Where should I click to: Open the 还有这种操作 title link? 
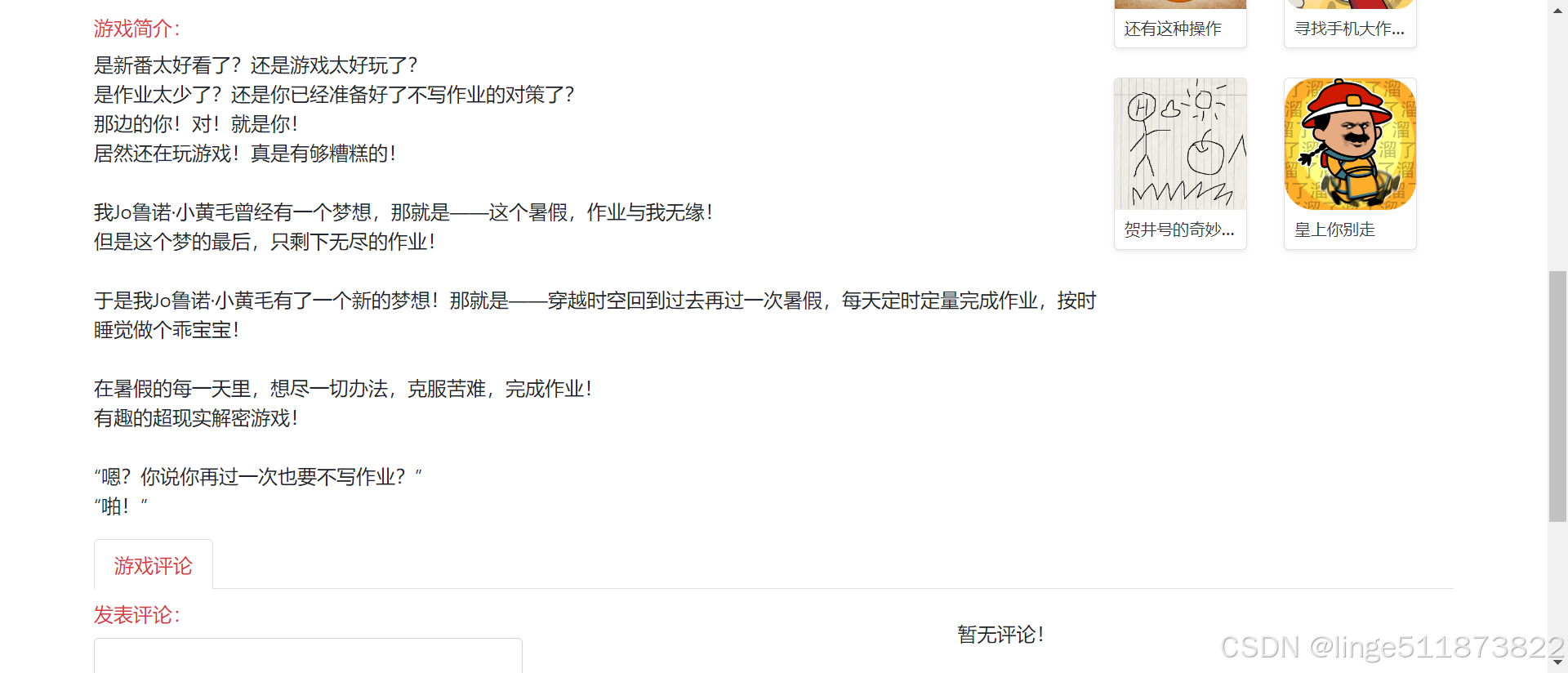click(1173, 29)
